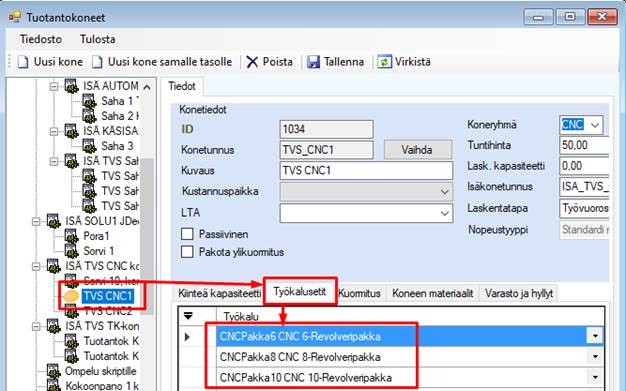Click the Lask. kapasiteetti field
Viewport: 626px width, 391px height.
click(x=584, y=166)
